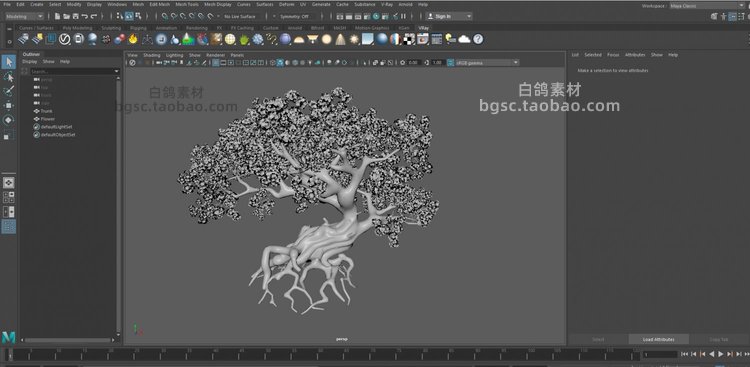Open the viewport Lighting menu
Image resolution: width=750 pixels, height=367 pixels.
click(175, 55)
